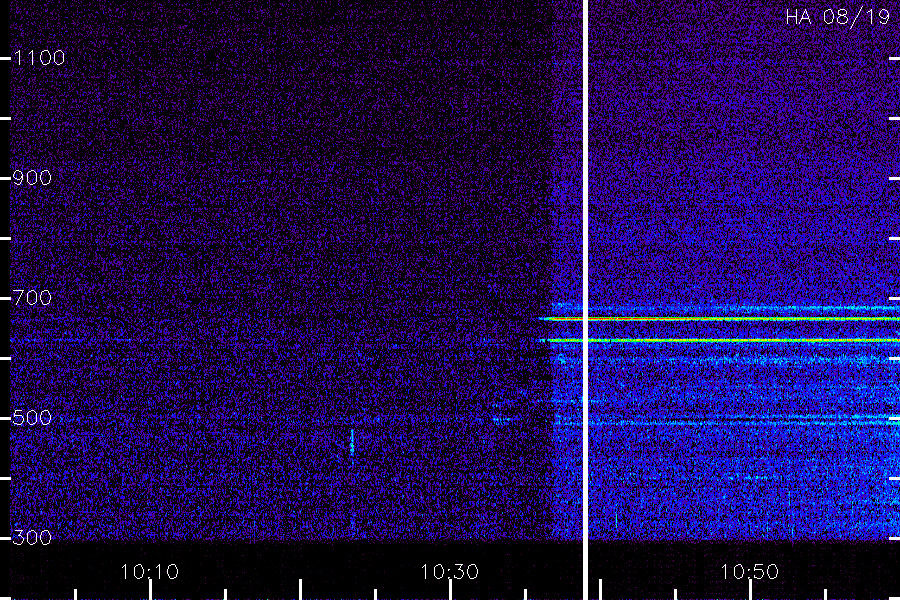The image size is (900, 600).
Task: Click the HA 08/19 date label
Action: [837, 17]
